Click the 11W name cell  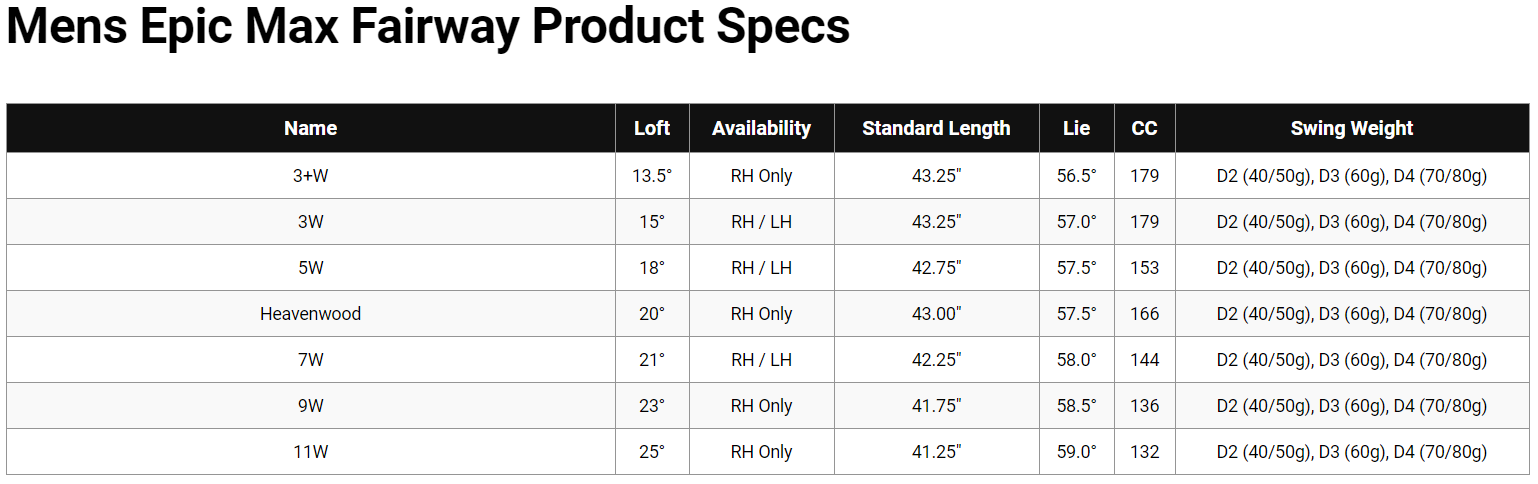coord(310,452)
